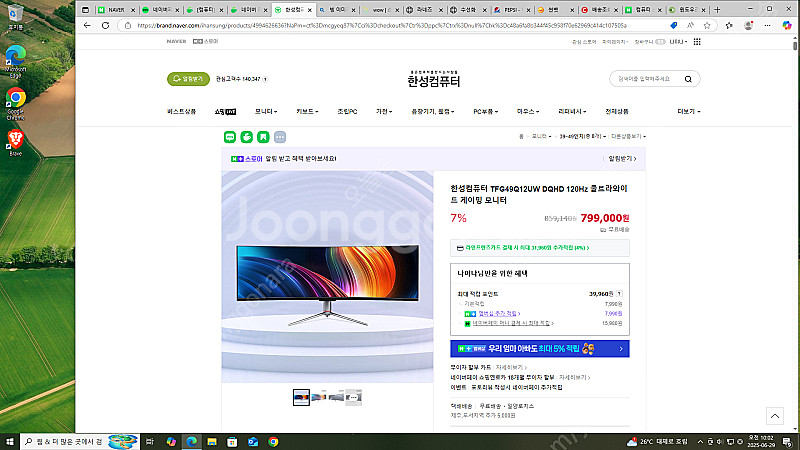Image resolution: width=800 pixels, height=450 pixels.
Task: Switch to the NAVER browser tab
Action: point(116,10)
